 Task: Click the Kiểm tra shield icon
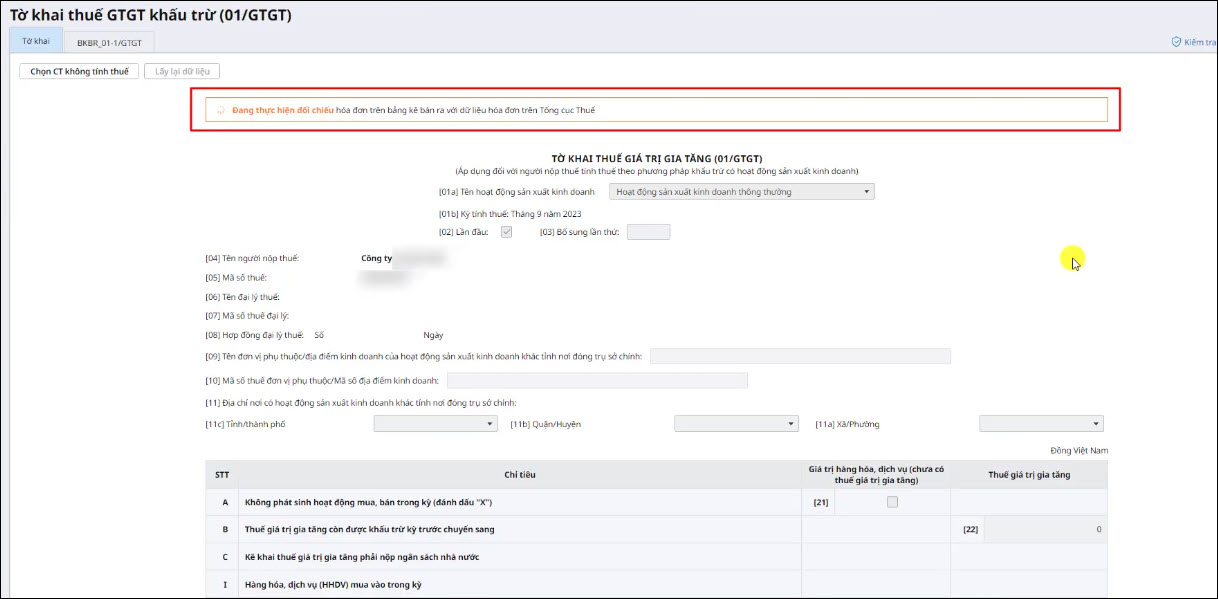1176,42
